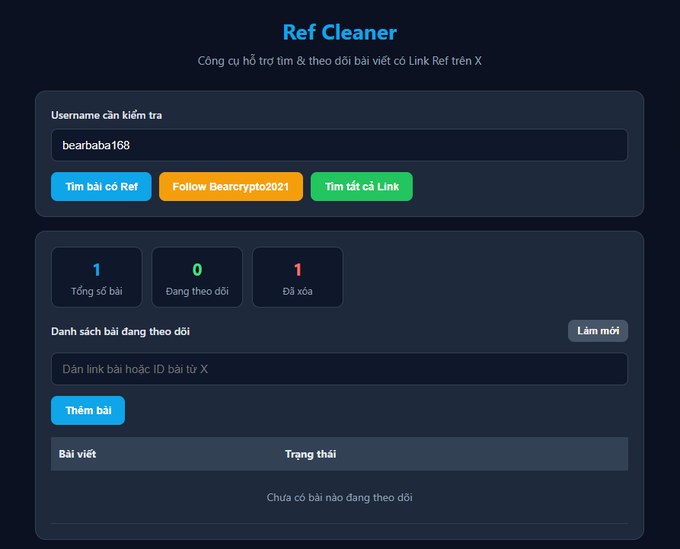Click the green 'Tìm tất cả Link' button

362,186
